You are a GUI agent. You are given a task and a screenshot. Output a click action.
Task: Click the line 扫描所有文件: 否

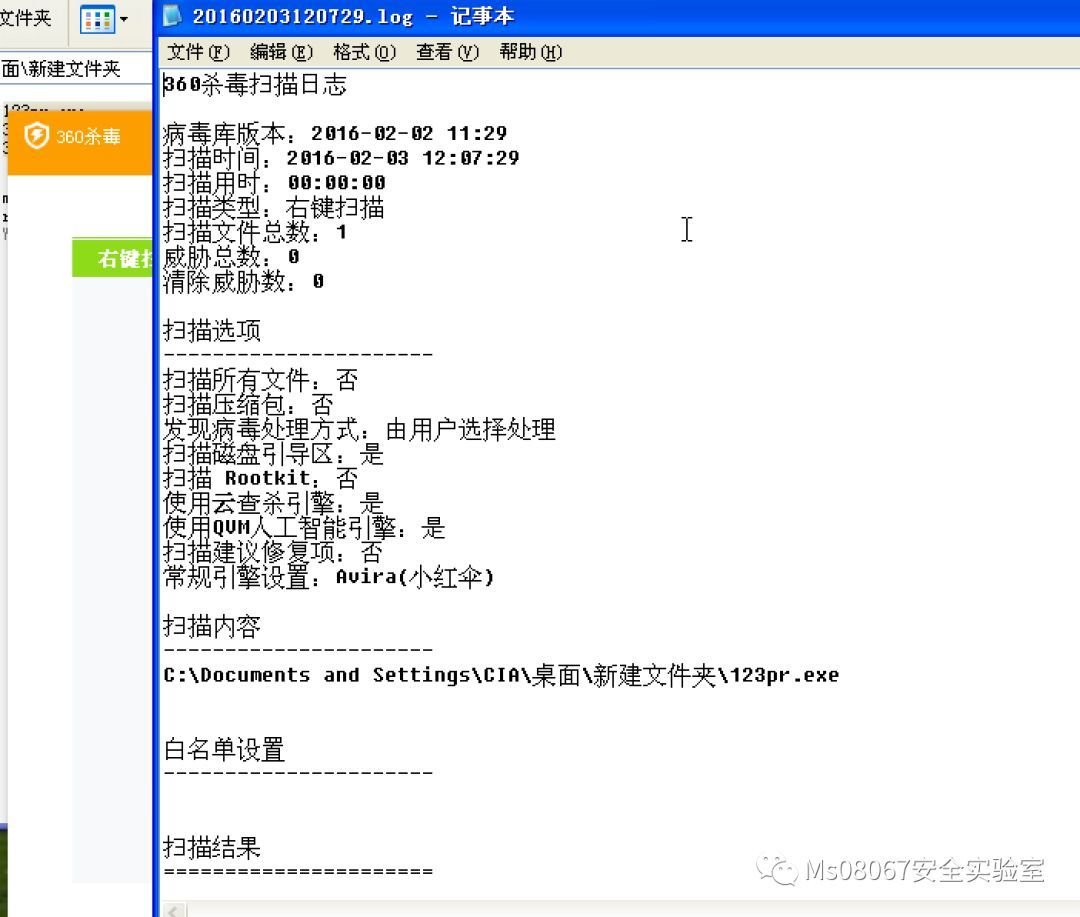click(260, 380)
